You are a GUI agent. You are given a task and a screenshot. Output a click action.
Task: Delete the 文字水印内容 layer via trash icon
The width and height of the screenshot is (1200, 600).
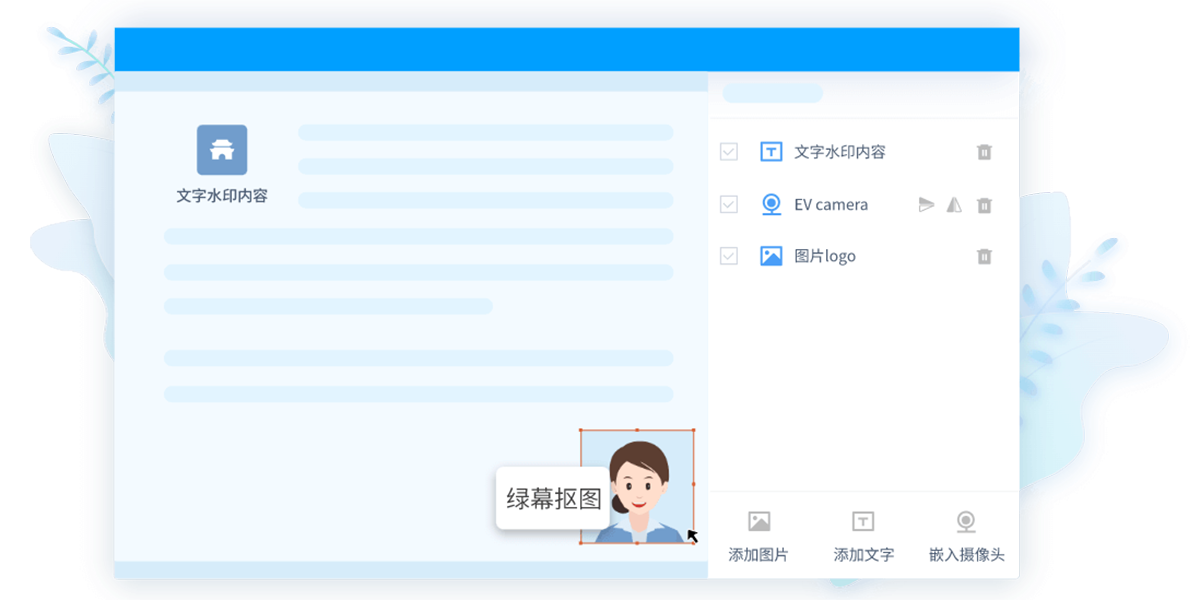pos(984,151)
